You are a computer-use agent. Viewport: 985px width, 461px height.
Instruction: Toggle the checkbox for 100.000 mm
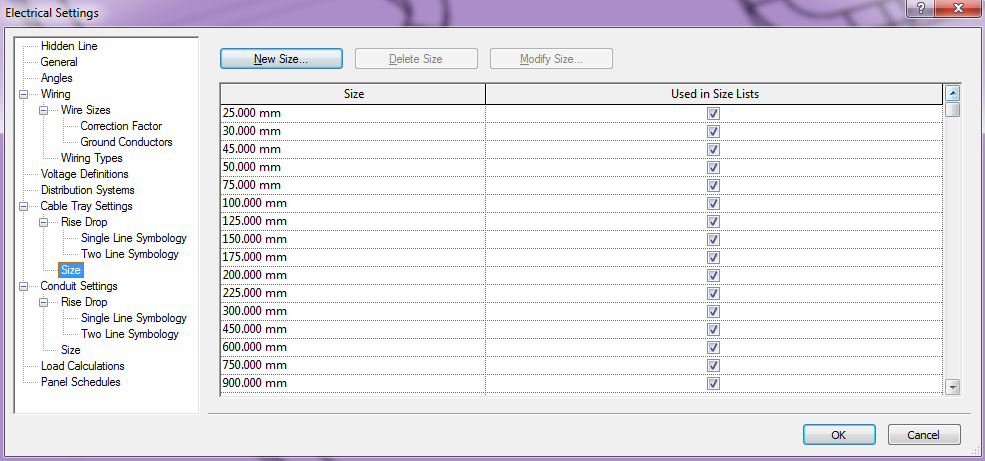[x=713, y=203]
